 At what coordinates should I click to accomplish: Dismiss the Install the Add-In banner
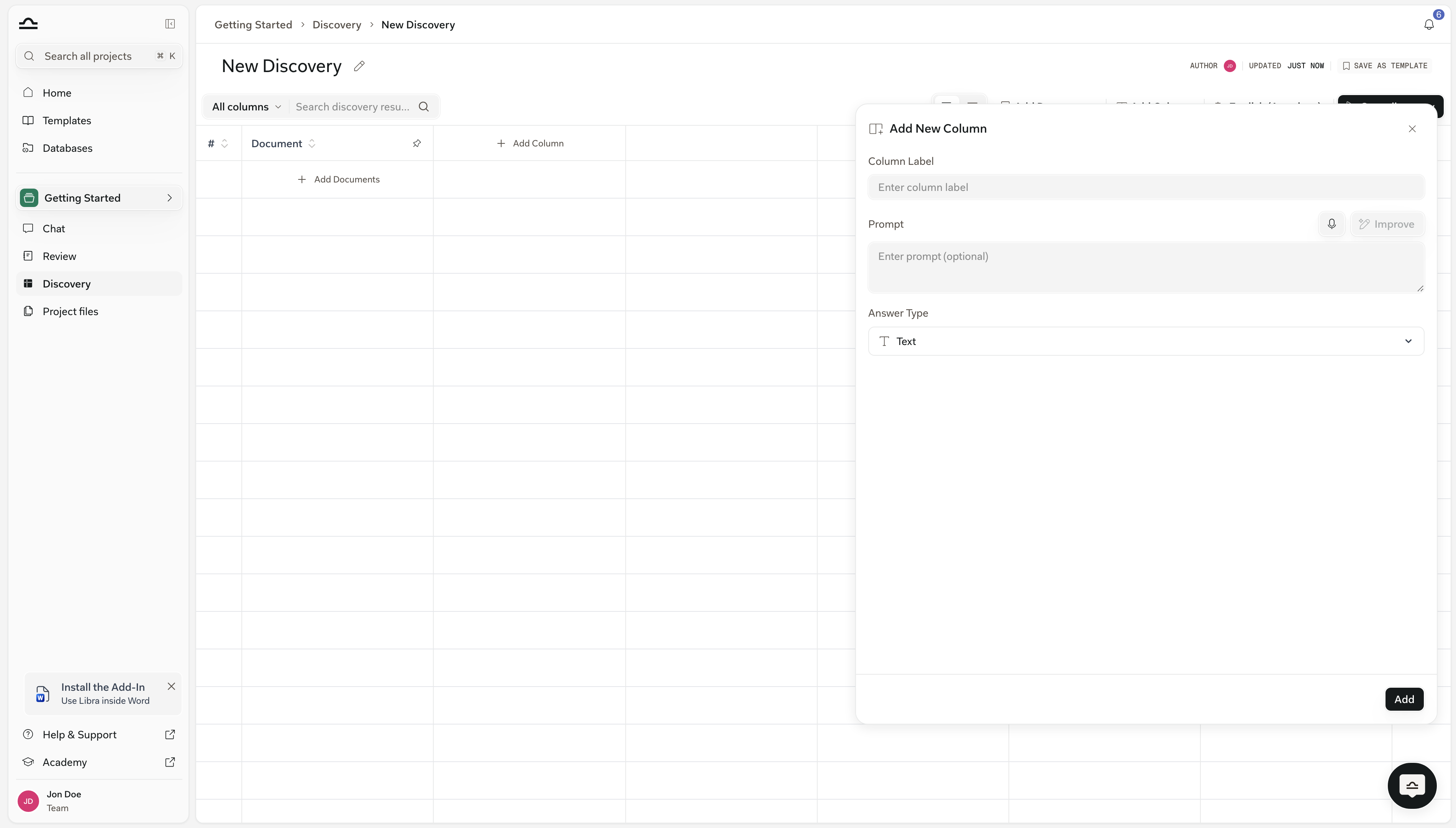pos(171,687)
